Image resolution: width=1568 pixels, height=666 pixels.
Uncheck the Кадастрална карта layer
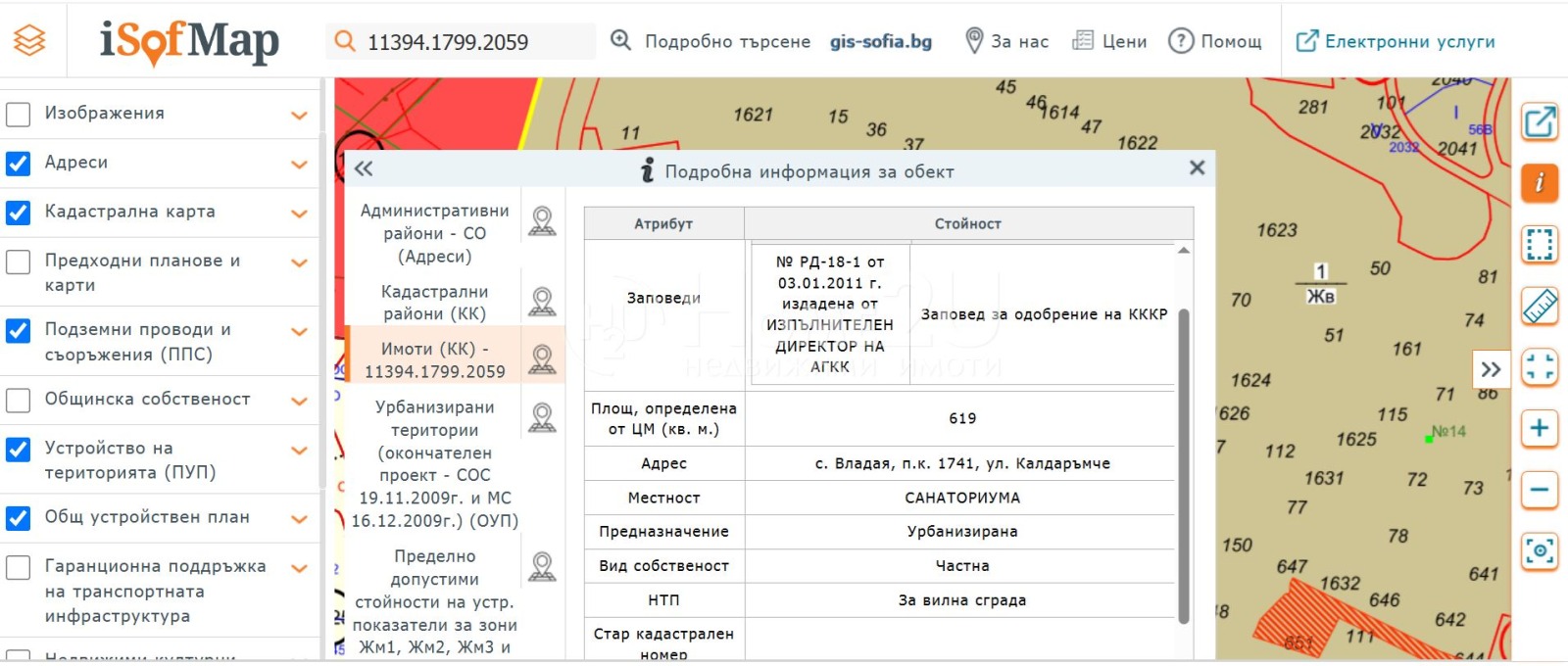tap(19, 212)
